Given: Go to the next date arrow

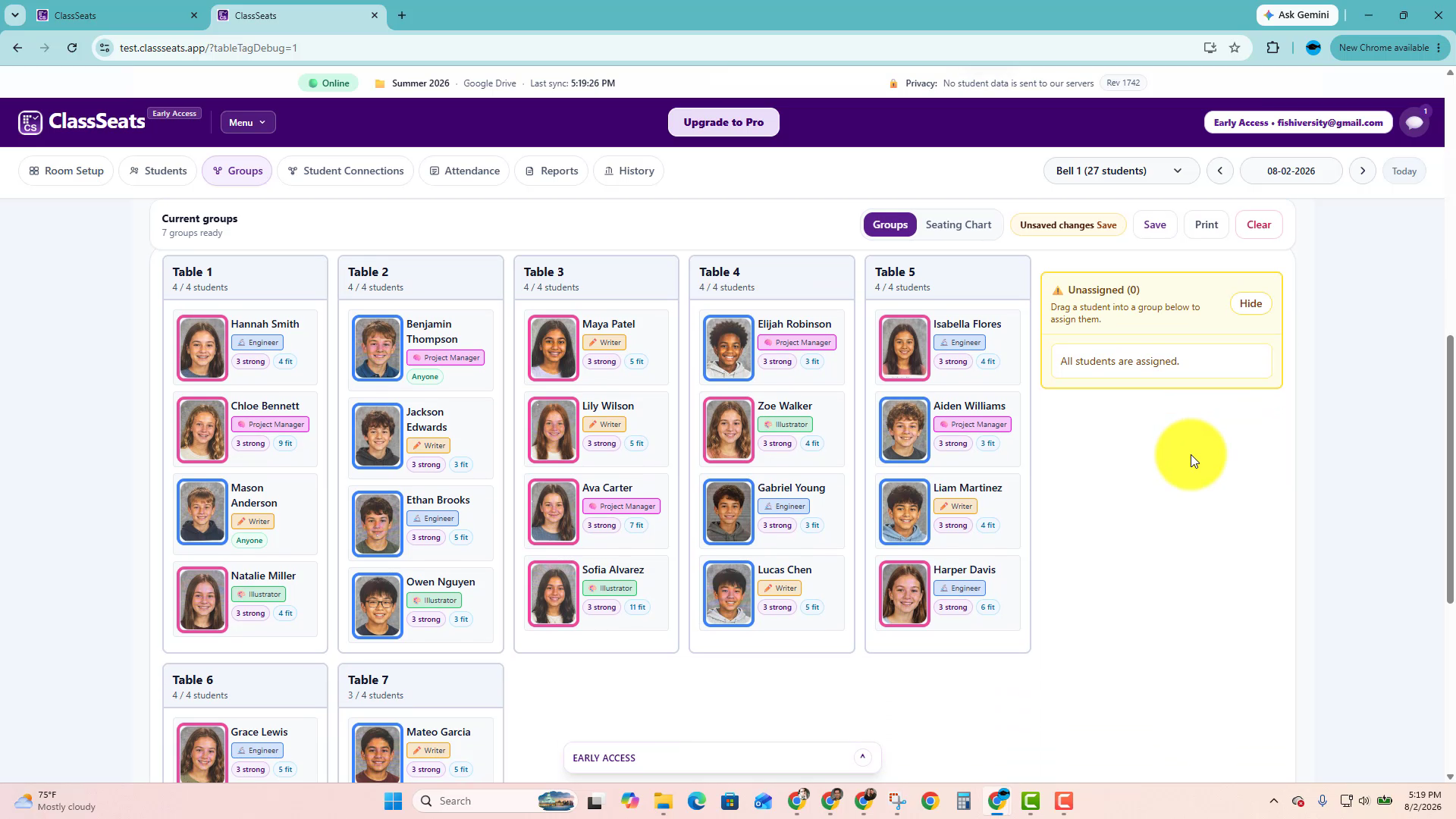Looking at the screenshot, I should click(x=1363, y=171).
